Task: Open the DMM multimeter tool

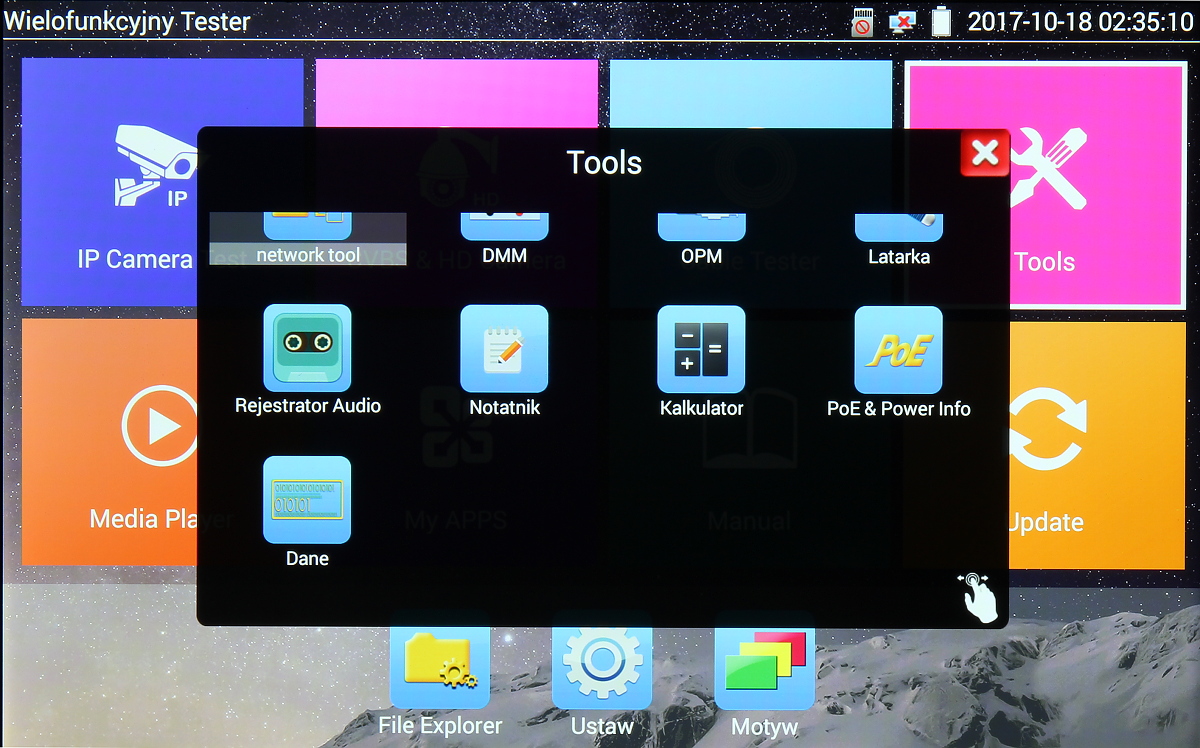Action: pos(504,239)
